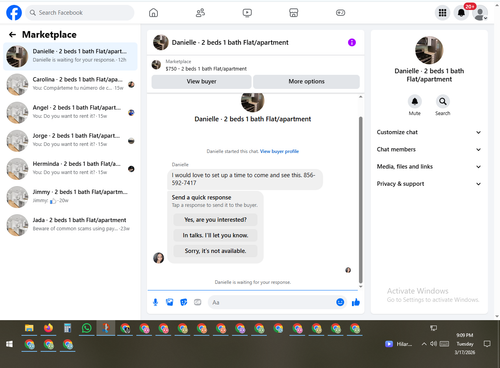Open the Watch video icon
The image size is (500, 368).
point(247,13)
